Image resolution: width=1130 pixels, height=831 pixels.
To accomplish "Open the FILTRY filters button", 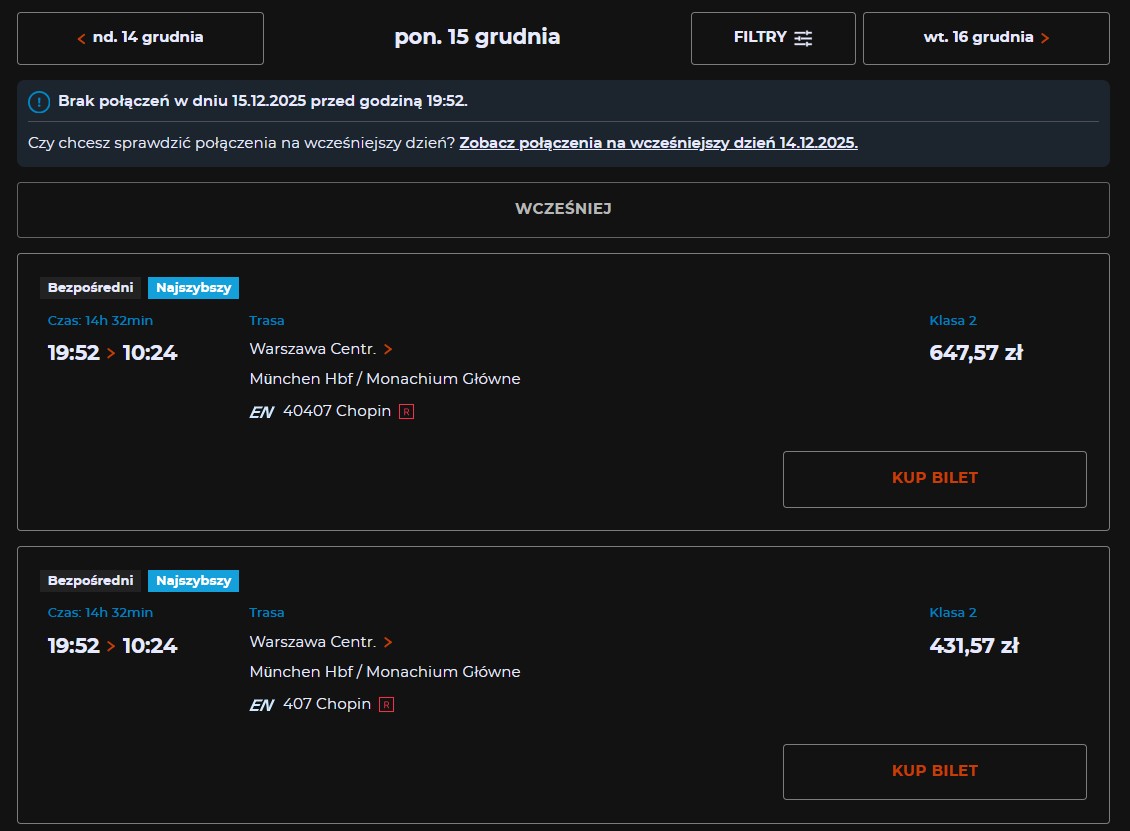I will (x=773, y=38).
